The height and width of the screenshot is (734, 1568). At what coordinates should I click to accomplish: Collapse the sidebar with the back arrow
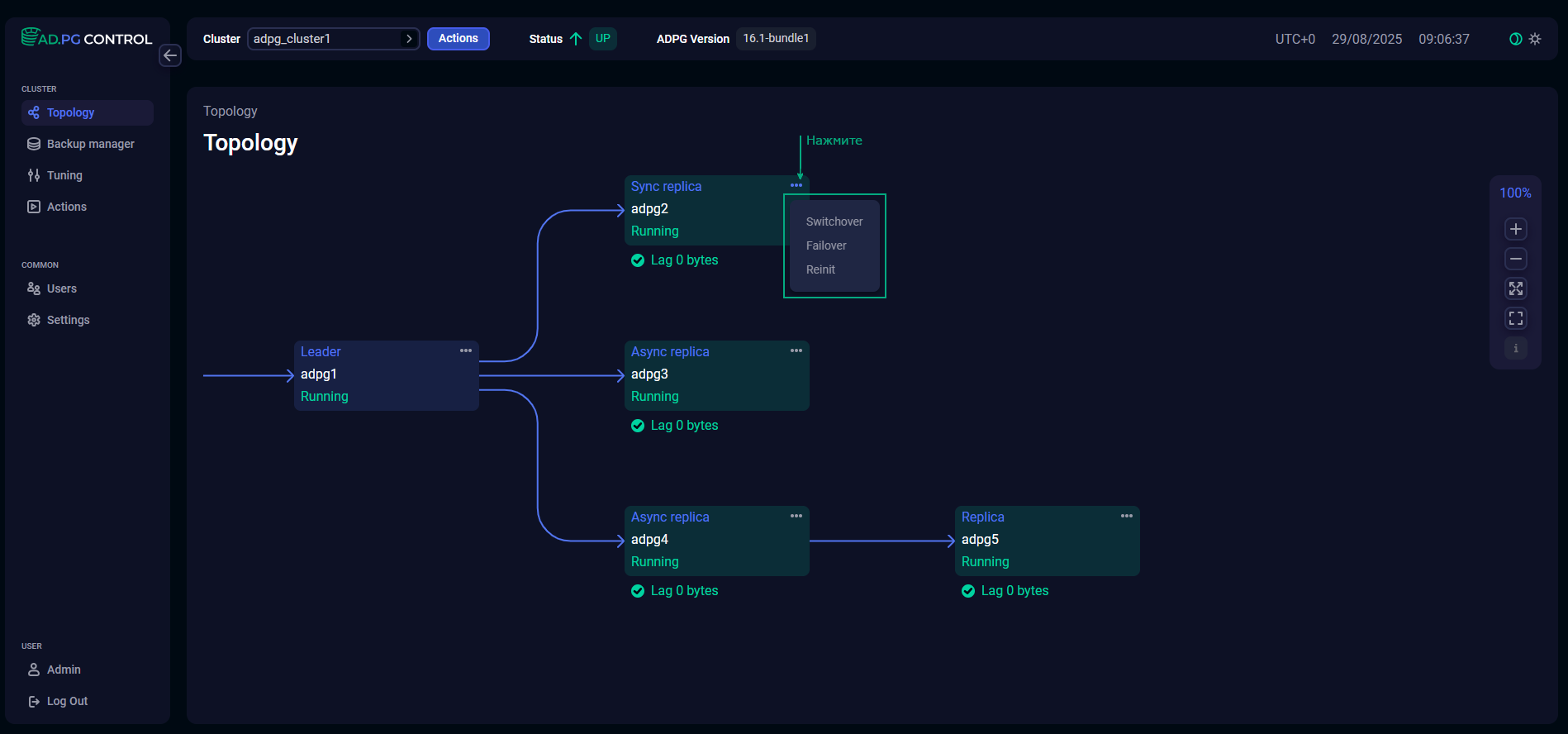click(x=170, y=55)
